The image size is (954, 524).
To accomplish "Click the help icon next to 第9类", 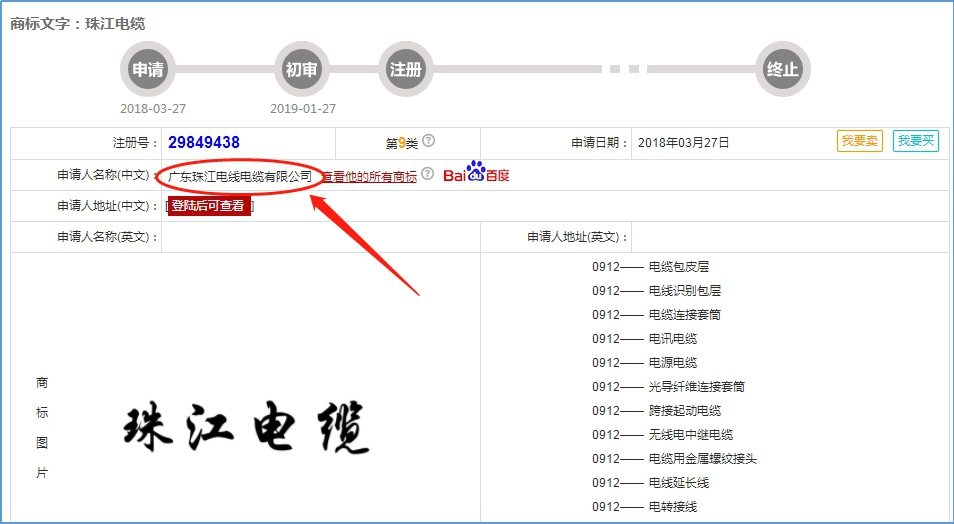I will click(x=429, y=141).
